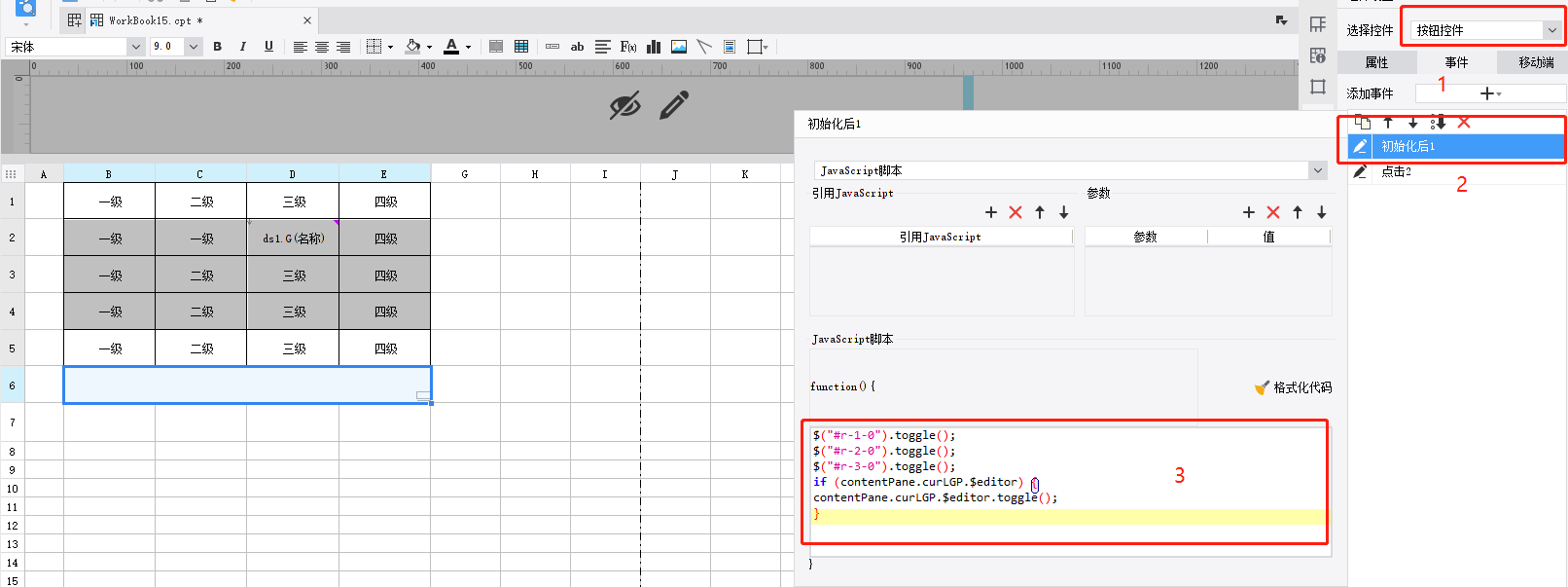Insert rich text element

603,46
